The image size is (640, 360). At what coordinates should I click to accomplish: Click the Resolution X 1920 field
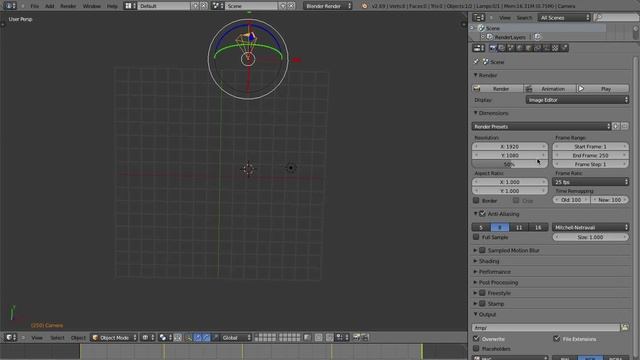[509, 147]
